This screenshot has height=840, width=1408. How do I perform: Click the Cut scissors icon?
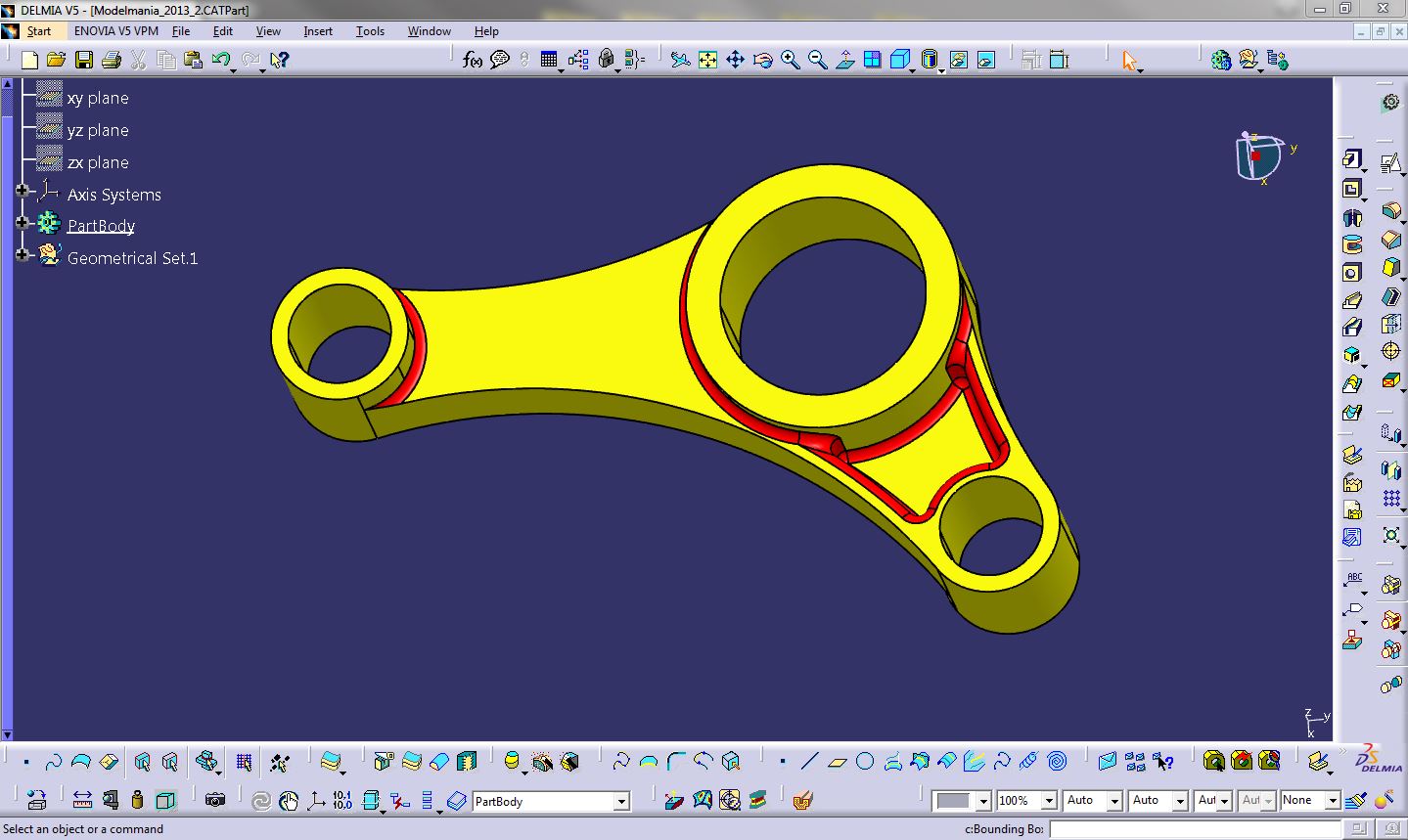138,60
